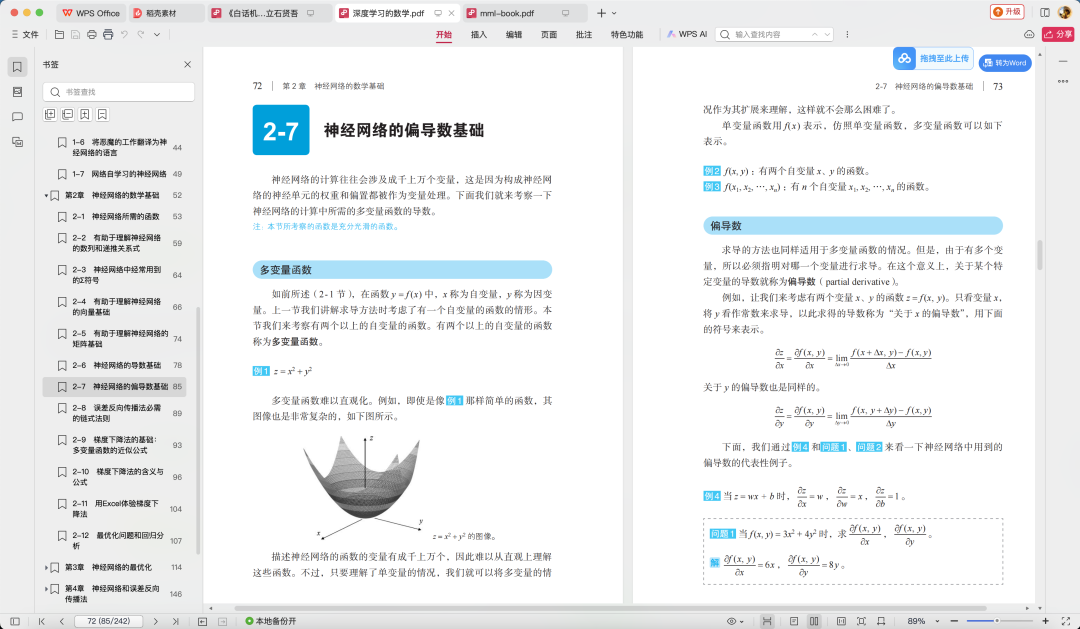Click in the bookmark search field
Image resolution: width=1080 pixels, height=629 pixels.
(118, 92)
